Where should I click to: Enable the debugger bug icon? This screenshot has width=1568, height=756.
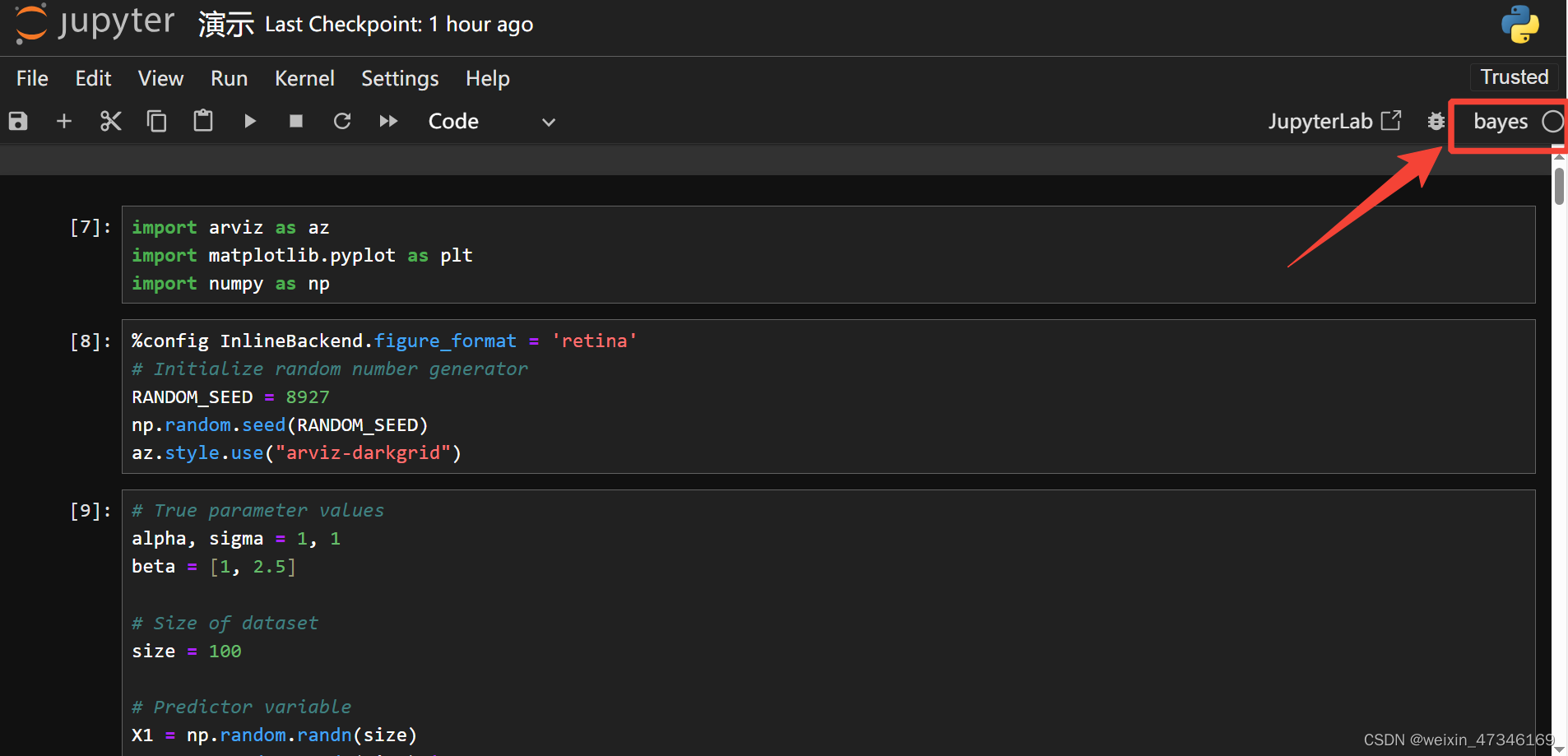(x=1436, y=122)
